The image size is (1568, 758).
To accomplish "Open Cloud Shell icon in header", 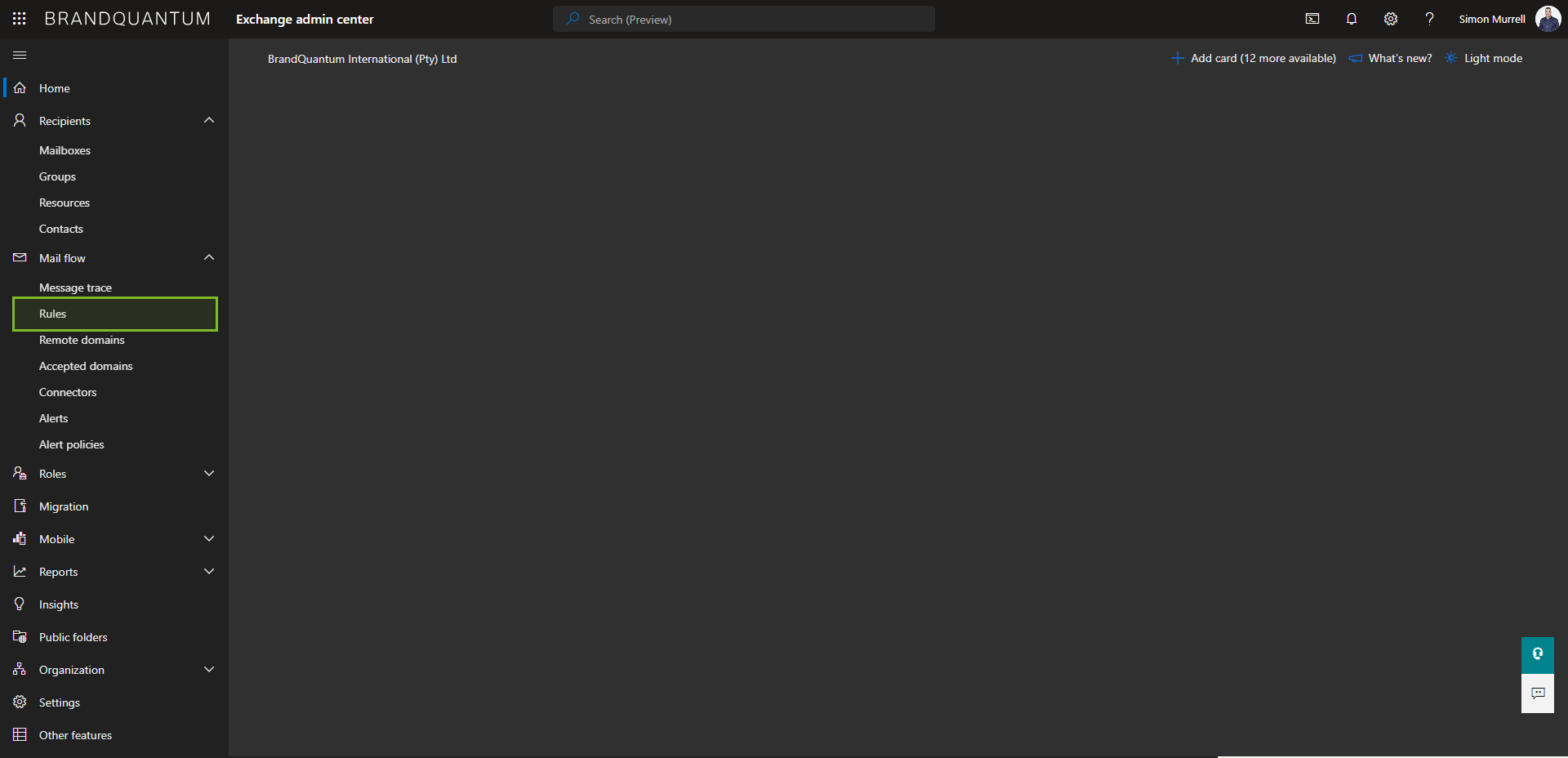I will click(1312, 19).
